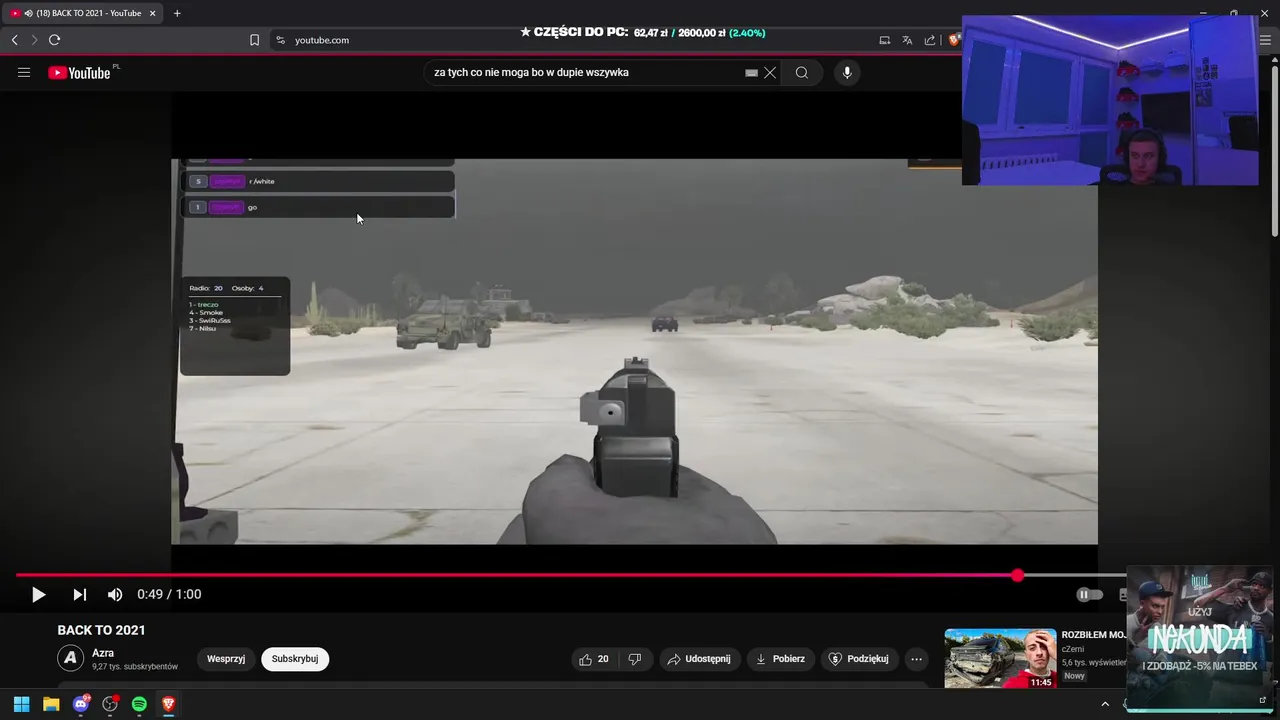Viewport: 1280px width, 720px height.
Task: Bookmark this page
Action: tap(254, 40)
